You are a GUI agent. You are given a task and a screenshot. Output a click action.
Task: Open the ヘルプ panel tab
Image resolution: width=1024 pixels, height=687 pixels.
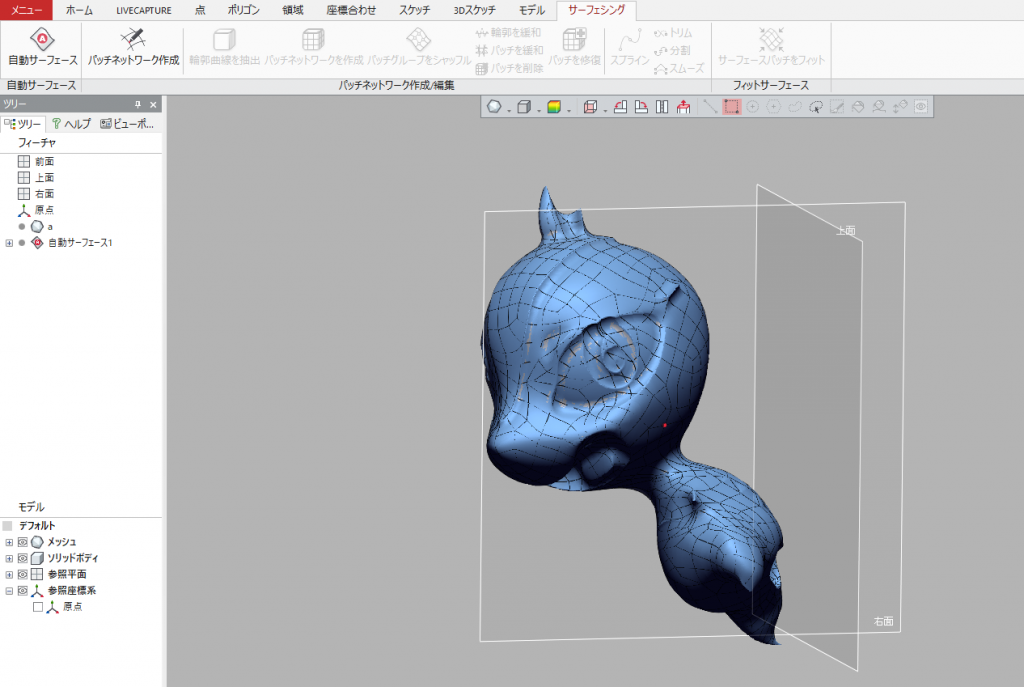pos(71,123)
